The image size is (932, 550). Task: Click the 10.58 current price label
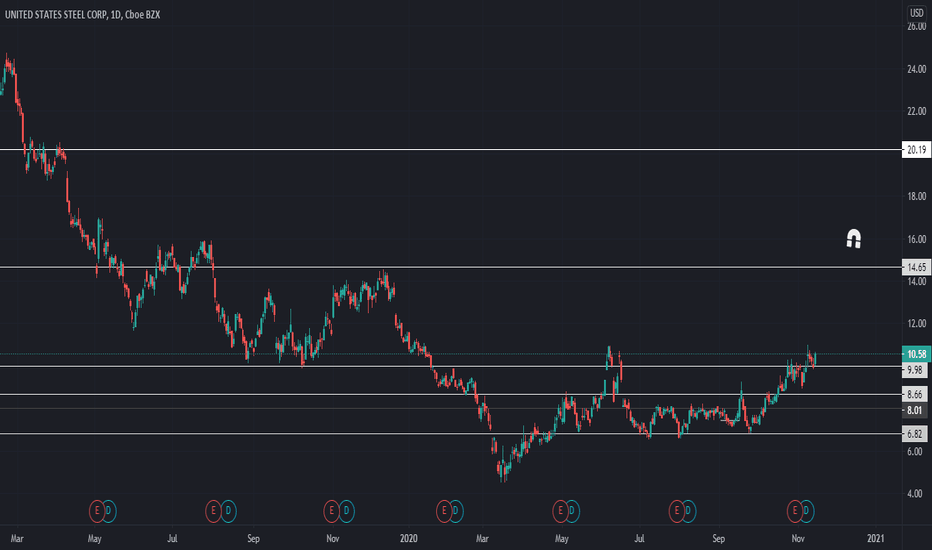(x=916, y=354)
